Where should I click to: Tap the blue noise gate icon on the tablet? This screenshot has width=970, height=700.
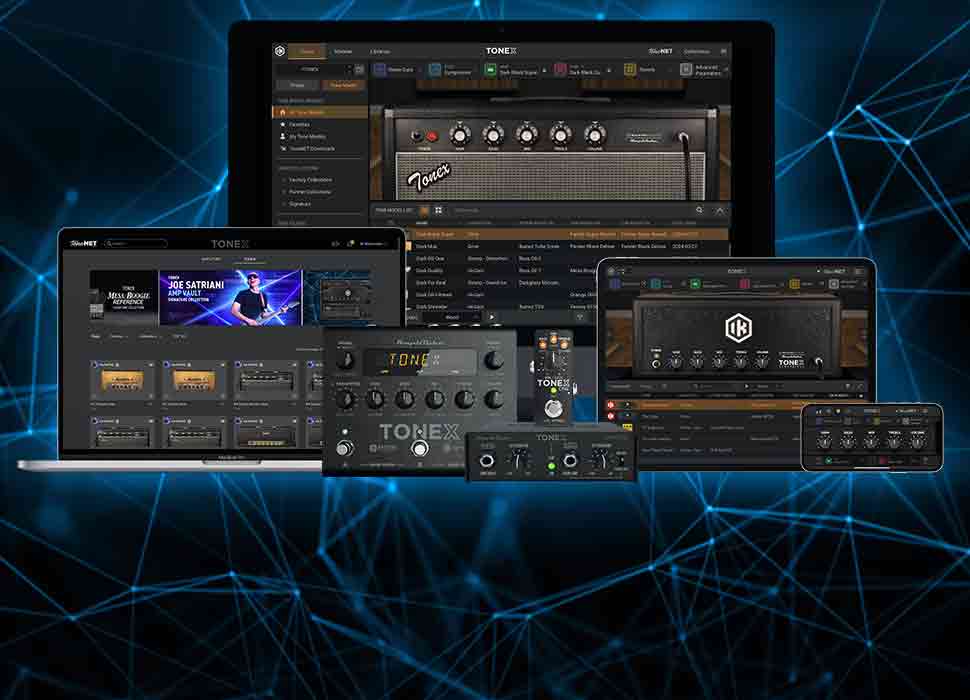coord(615,284)
